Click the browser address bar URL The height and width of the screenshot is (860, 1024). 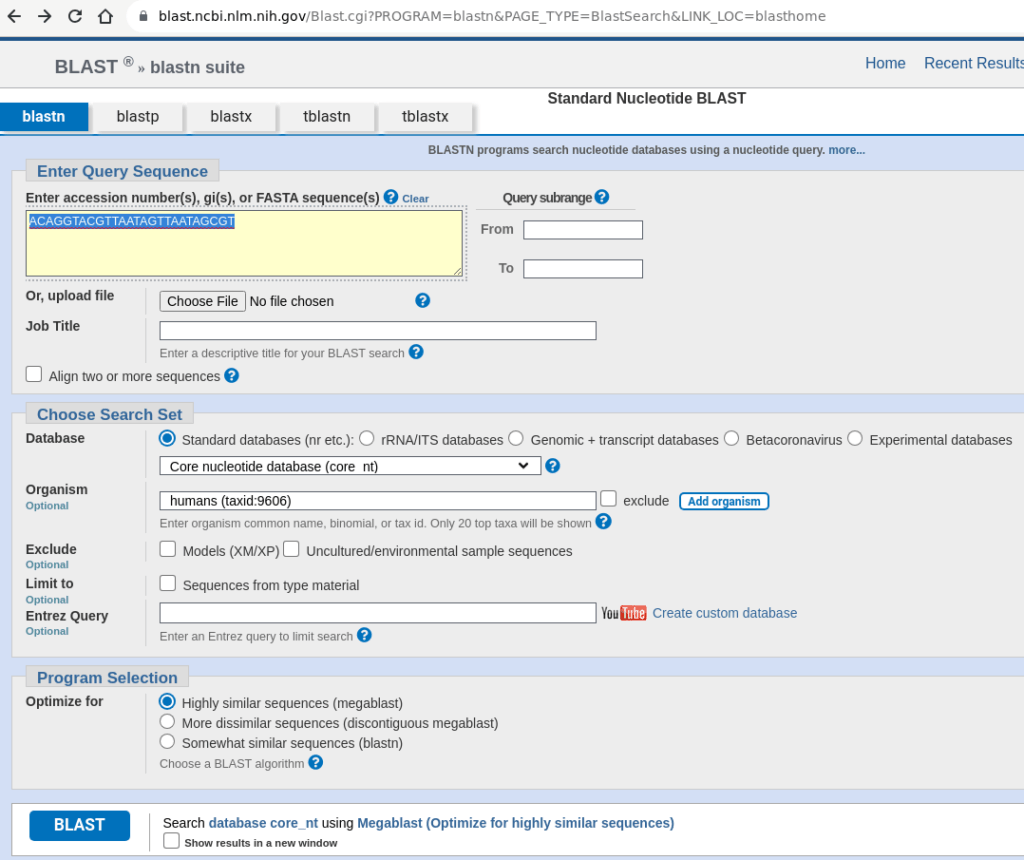[x=492, y=16]
